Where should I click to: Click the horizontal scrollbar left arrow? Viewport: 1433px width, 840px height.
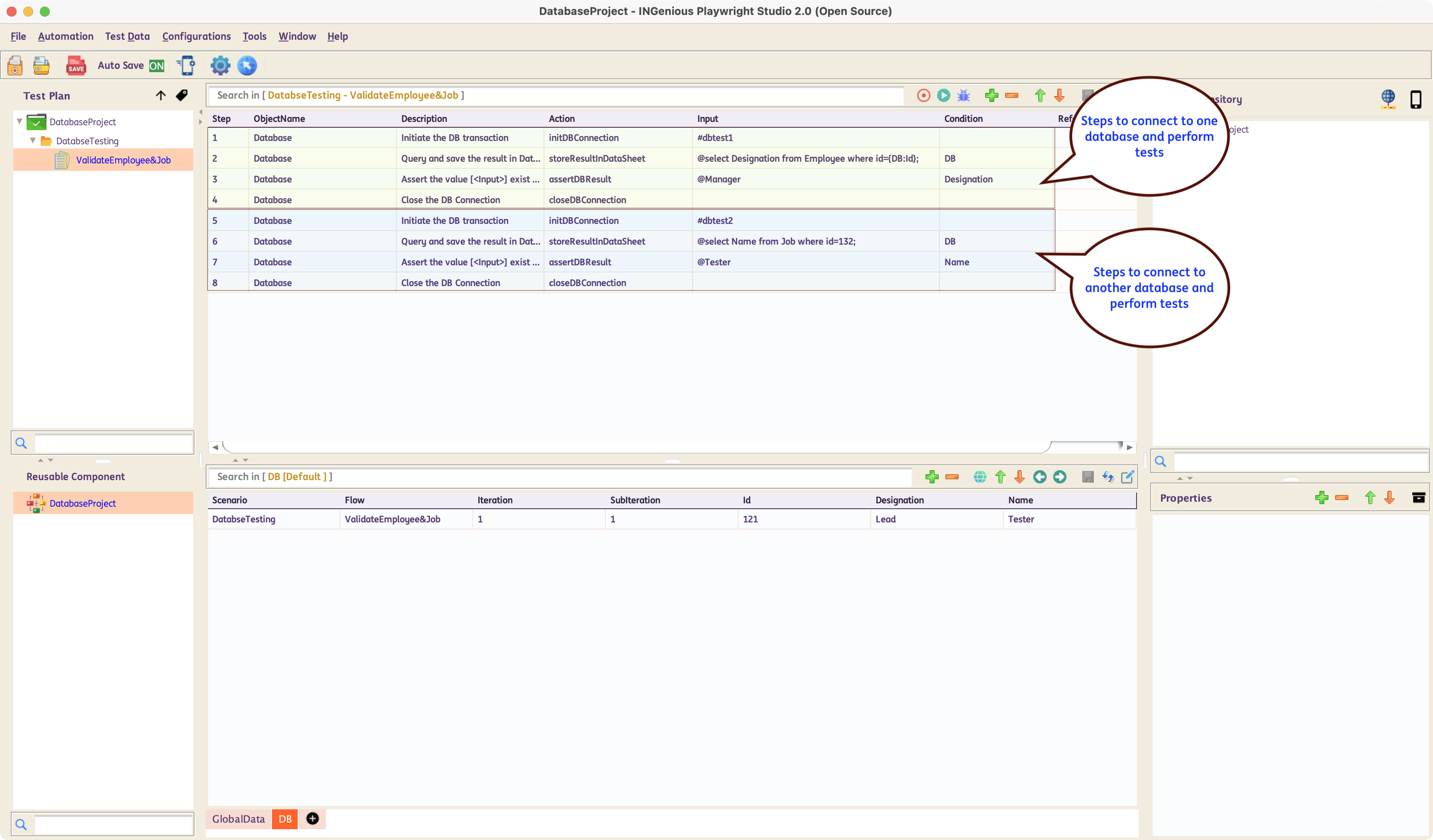coord(215,447)
